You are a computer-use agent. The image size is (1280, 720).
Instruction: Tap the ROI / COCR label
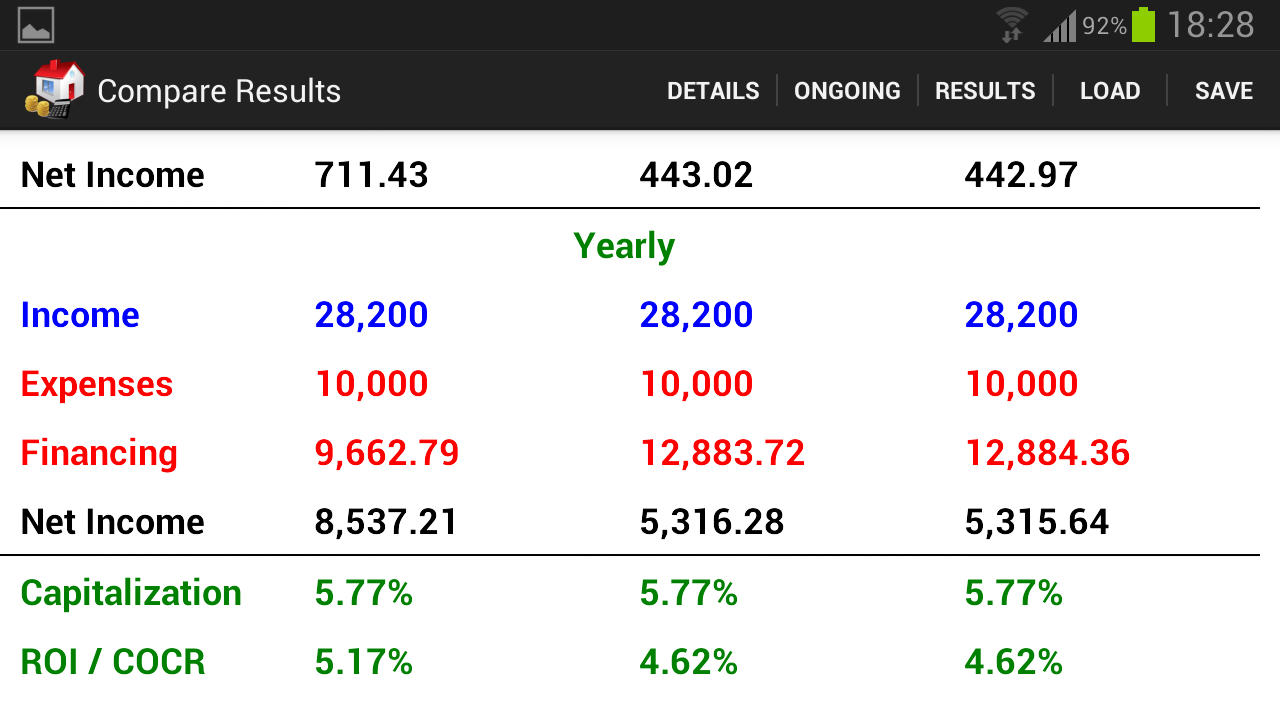coord(113,662)
